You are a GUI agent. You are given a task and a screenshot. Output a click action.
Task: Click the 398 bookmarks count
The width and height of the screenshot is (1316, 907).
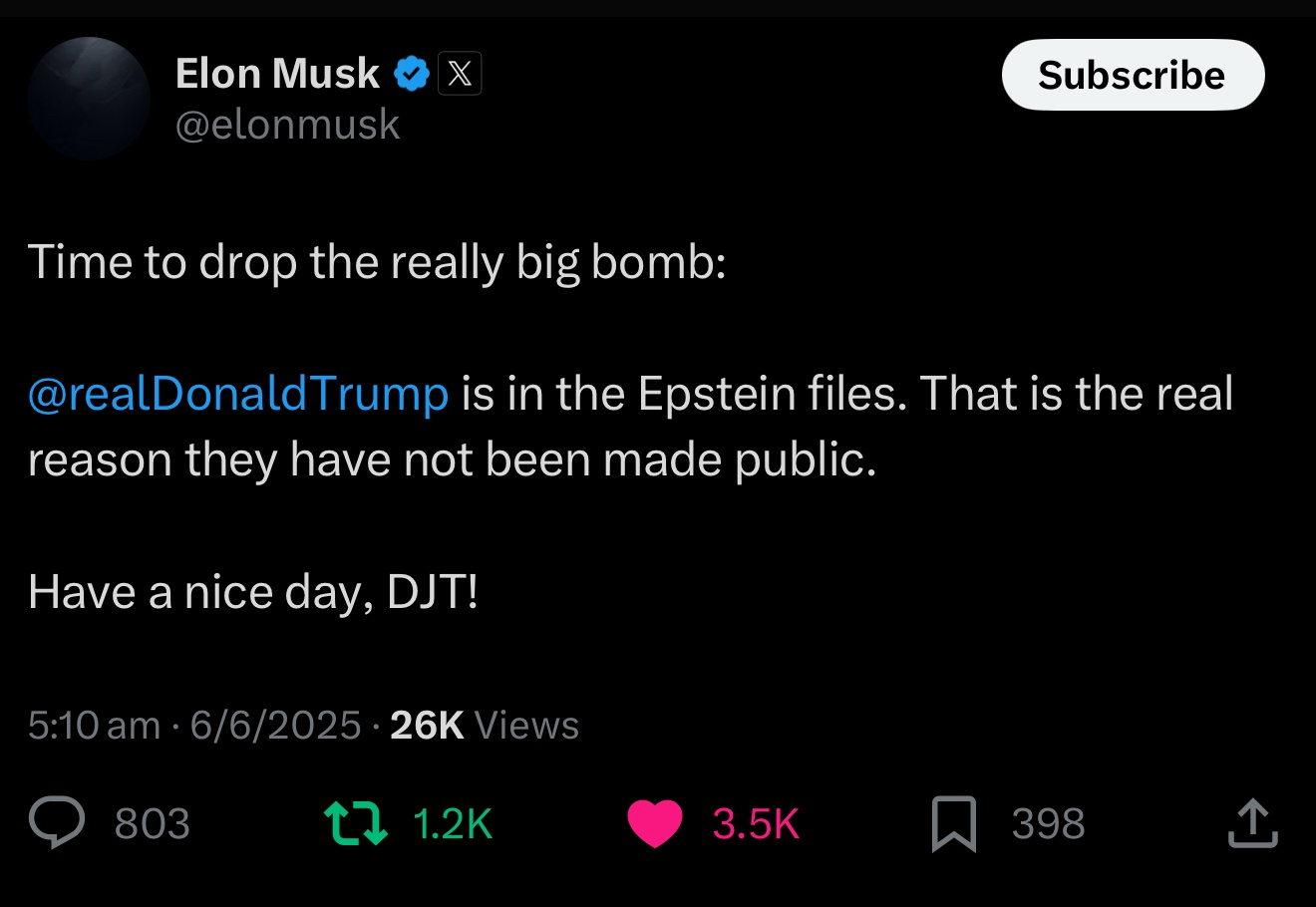click(1048, 824)
